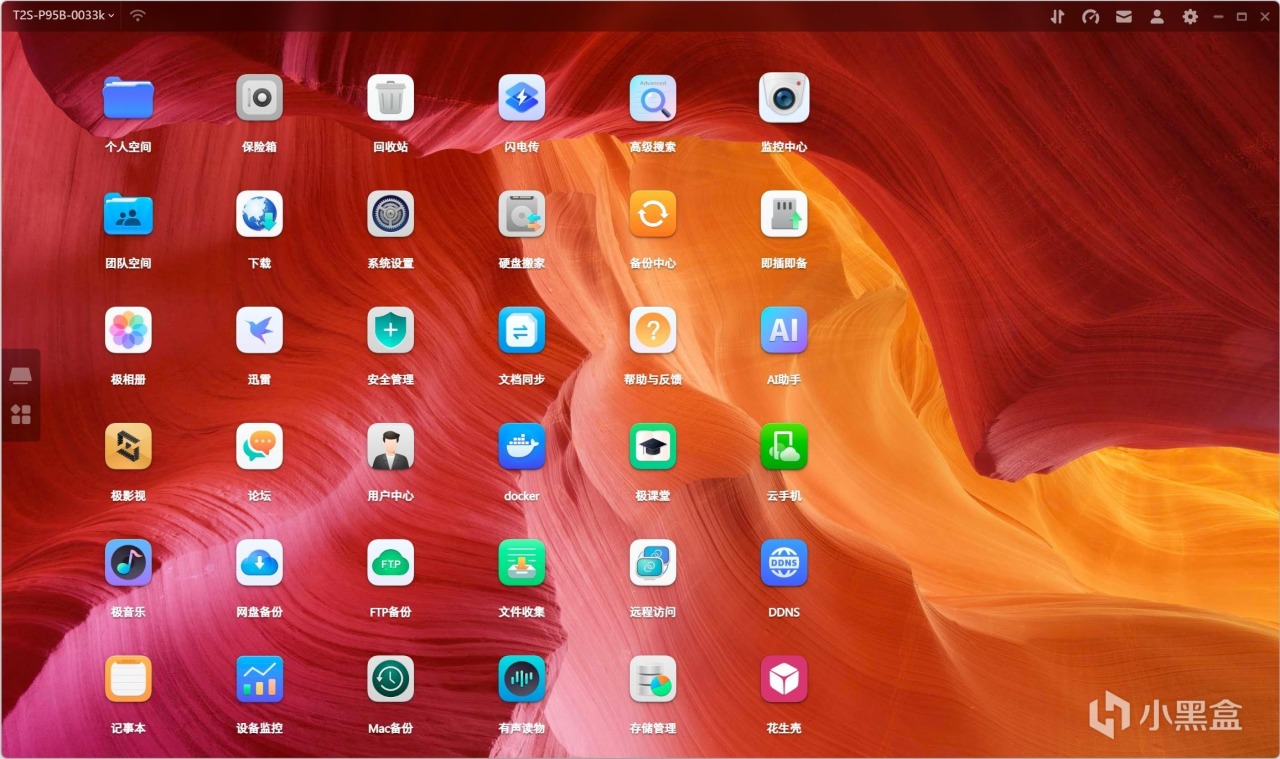Minimize the window

[x=1219, y=16]
